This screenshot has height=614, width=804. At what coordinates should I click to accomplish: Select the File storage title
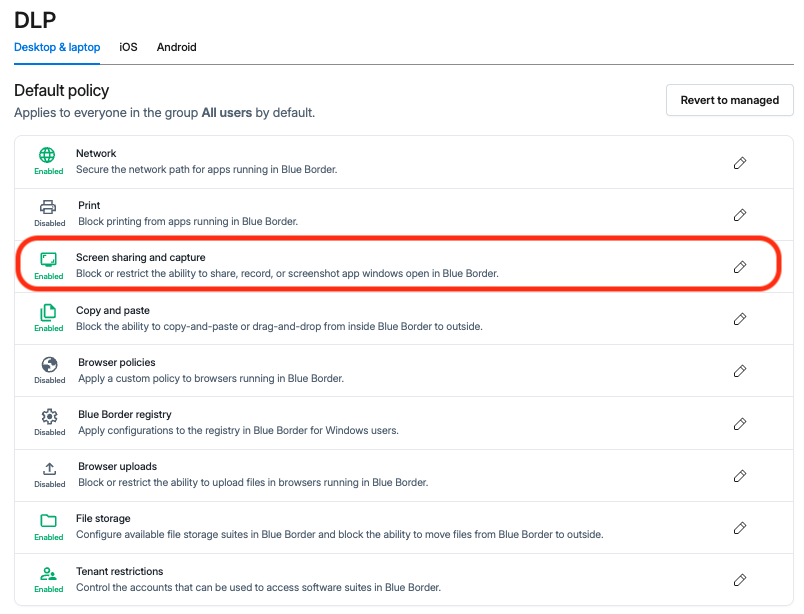103,519
